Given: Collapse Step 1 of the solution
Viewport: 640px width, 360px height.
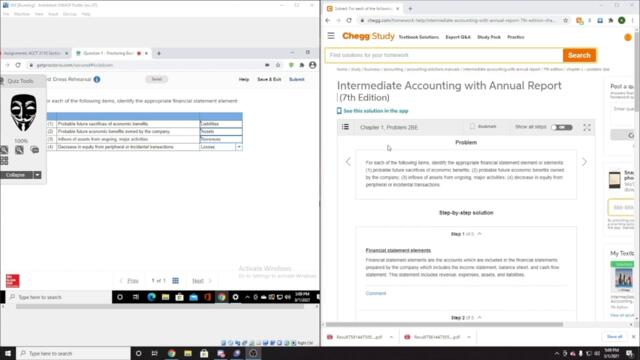Looking at the screenshot, I should click(479, 234).
